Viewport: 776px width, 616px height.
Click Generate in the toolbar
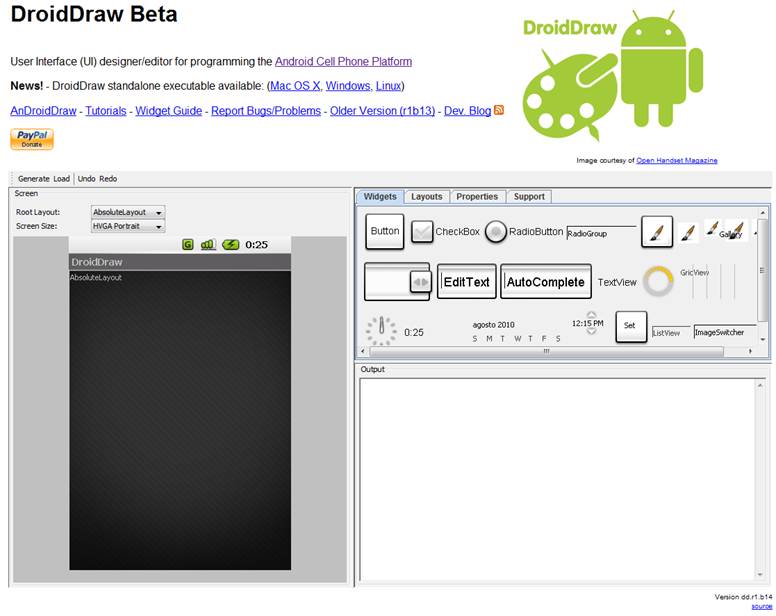click(34, 179)
